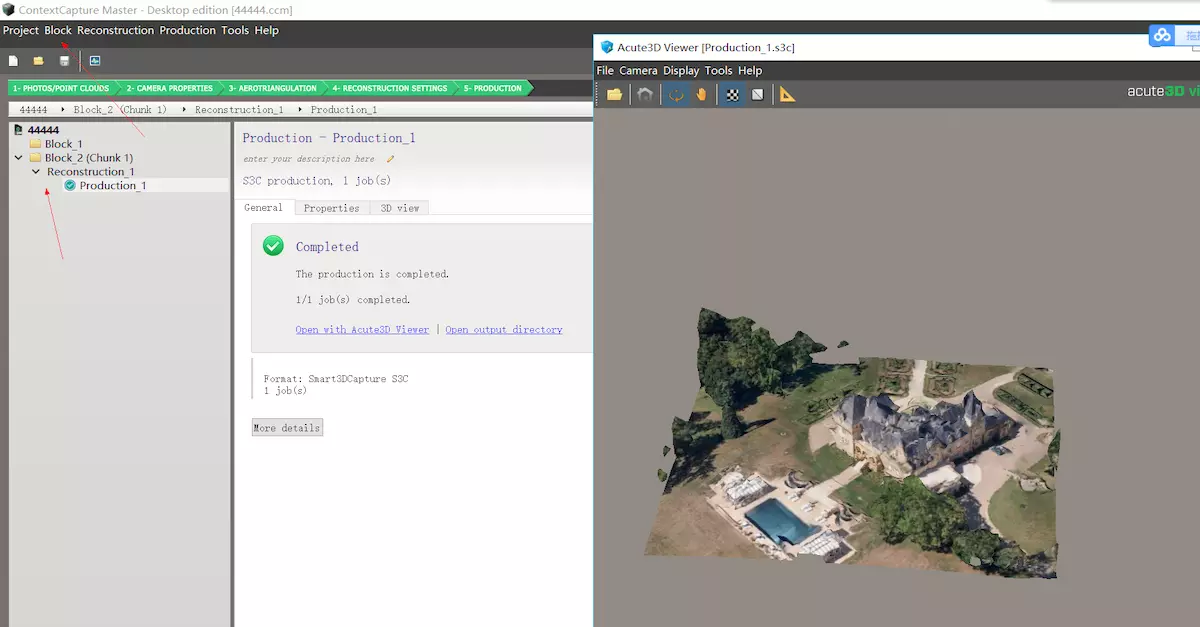Select the Reconstruction_1 label in the tree
Screen dimensions: 1200x627
click(x=91, y=172)
